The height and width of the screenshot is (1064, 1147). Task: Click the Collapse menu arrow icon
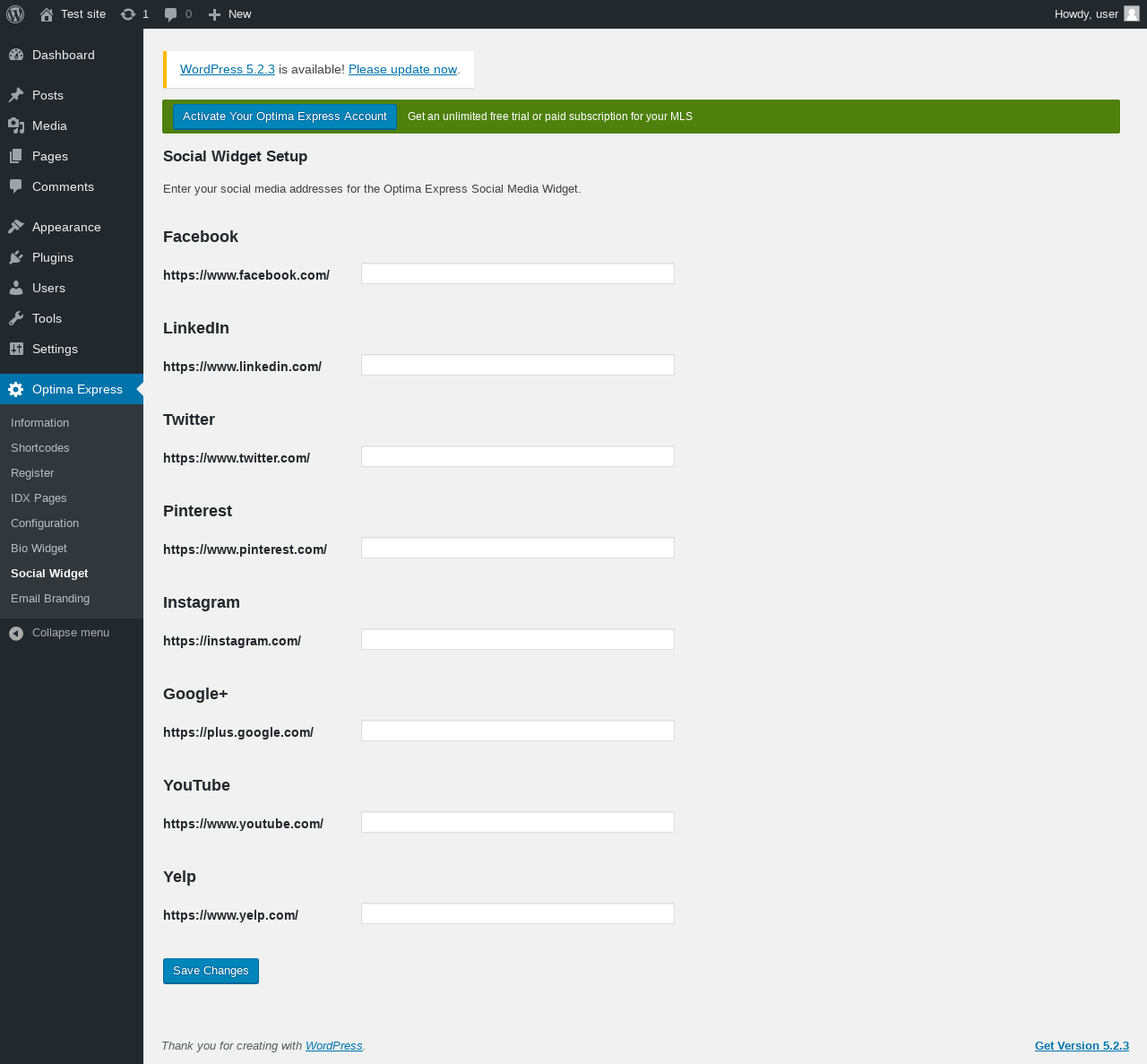[x=16, y=633]
